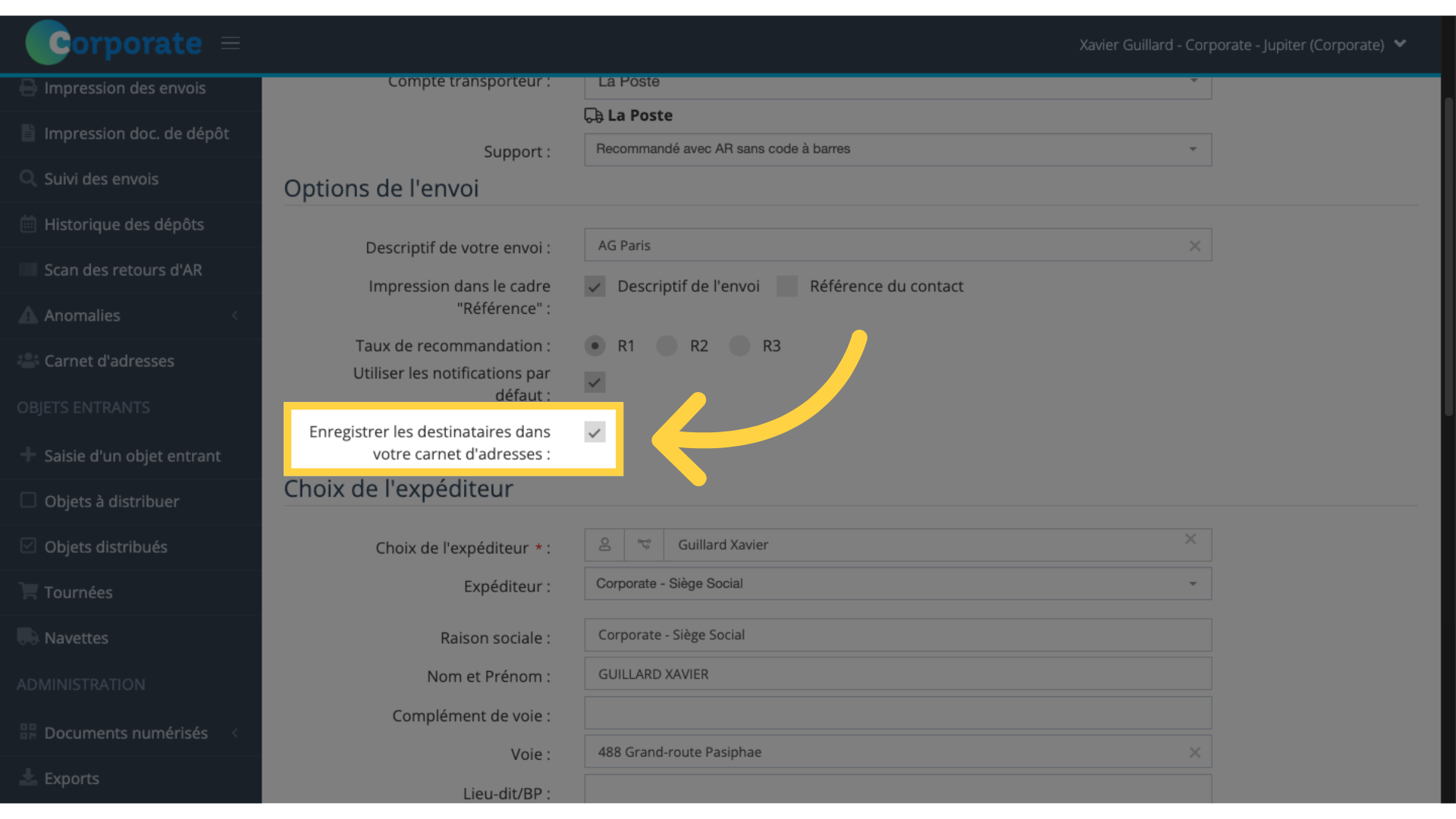Screen dimensions: 1456x819
Task: Click the Voie input field
Action: [898, 752]
